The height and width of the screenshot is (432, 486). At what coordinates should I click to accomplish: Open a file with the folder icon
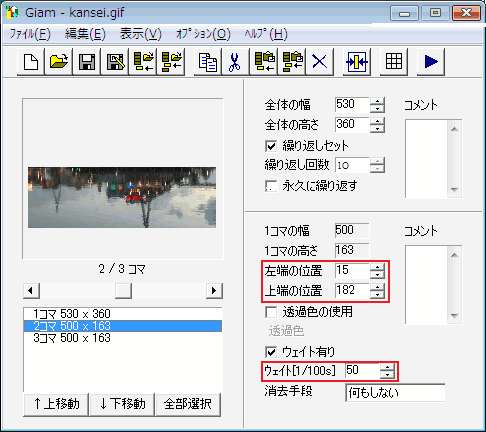coord(59,62)
